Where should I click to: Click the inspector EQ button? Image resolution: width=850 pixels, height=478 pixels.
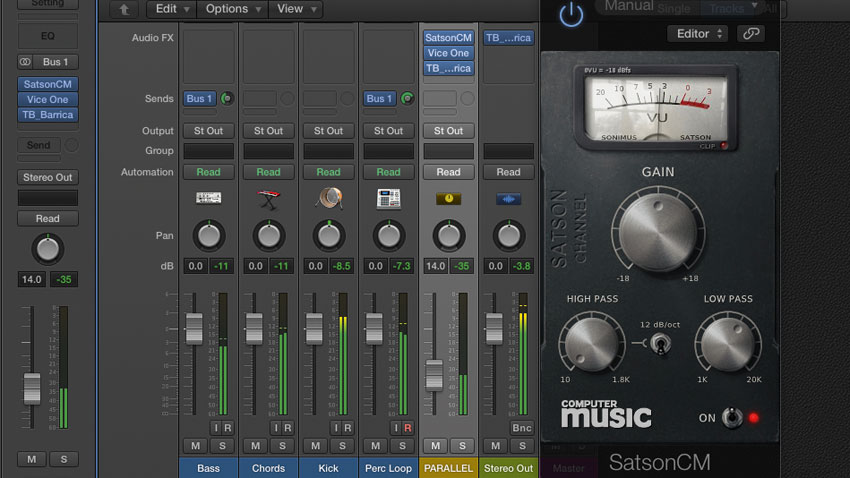click(48, 36)
